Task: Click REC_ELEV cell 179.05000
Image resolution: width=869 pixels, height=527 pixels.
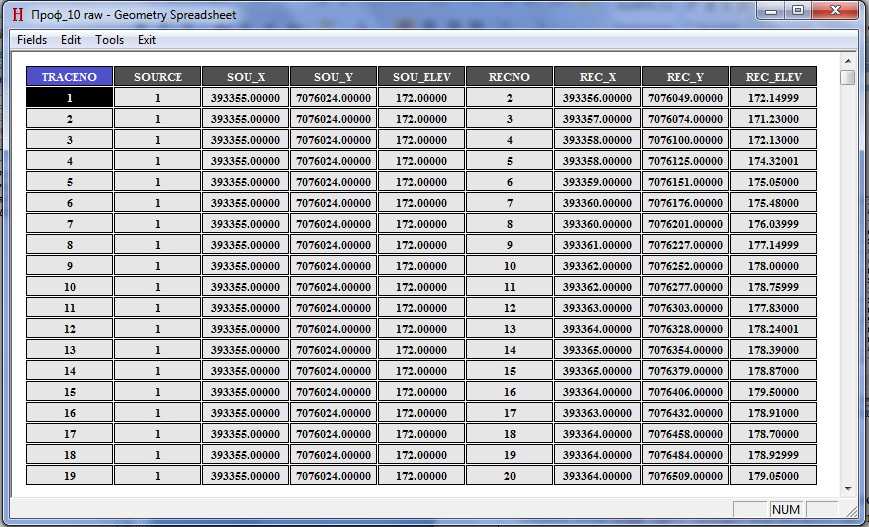Action: click(x=774, y=475)
